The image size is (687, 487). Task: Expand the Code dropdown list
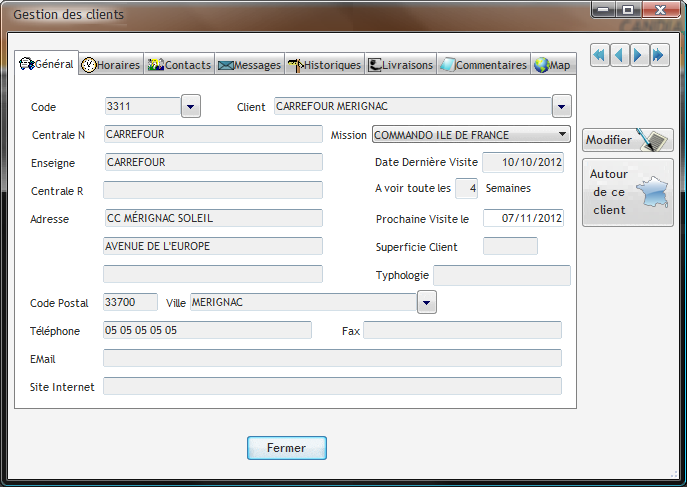[x=191, y=106]
